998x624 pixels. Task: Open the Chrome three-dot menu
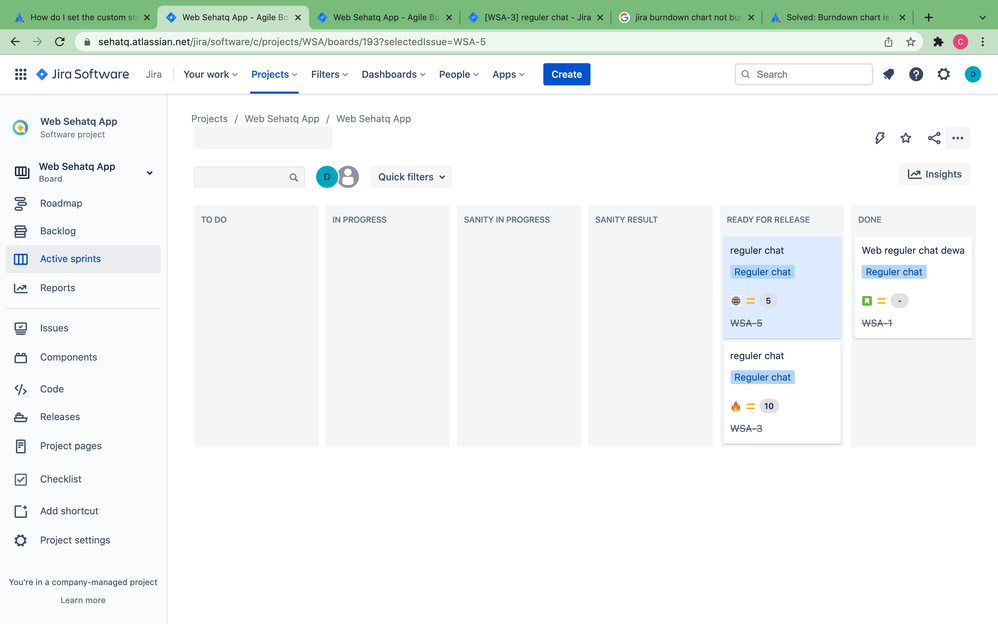[983, 42]
